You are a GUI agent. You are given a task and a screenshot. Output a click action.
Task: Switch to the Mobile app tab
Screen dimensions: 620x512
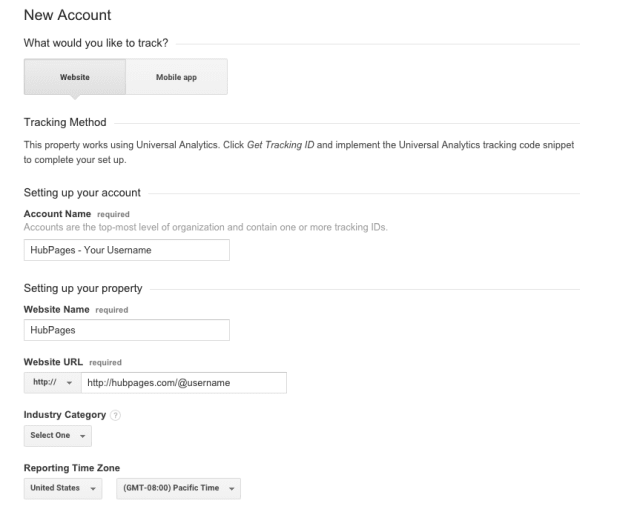point(176,77)
